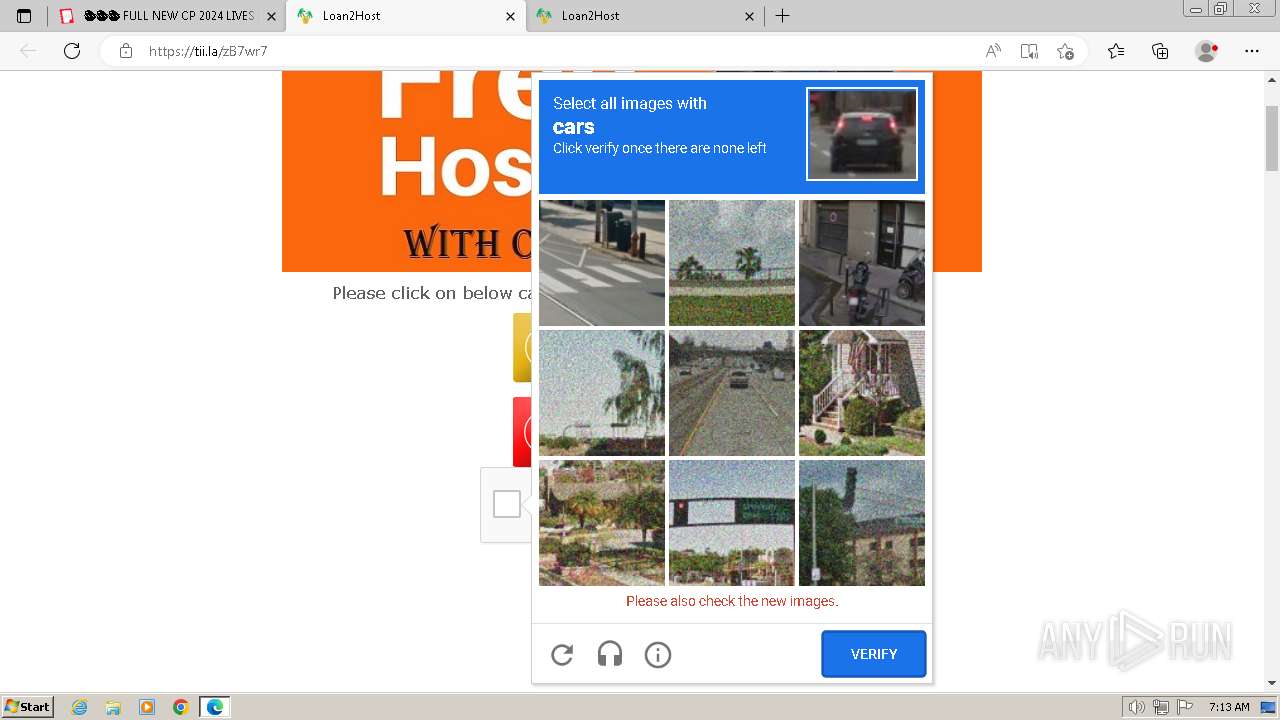This screenshot has width=1280, height=720.
Task: Click the VERIFY button
Action: (x=874, y=654)
